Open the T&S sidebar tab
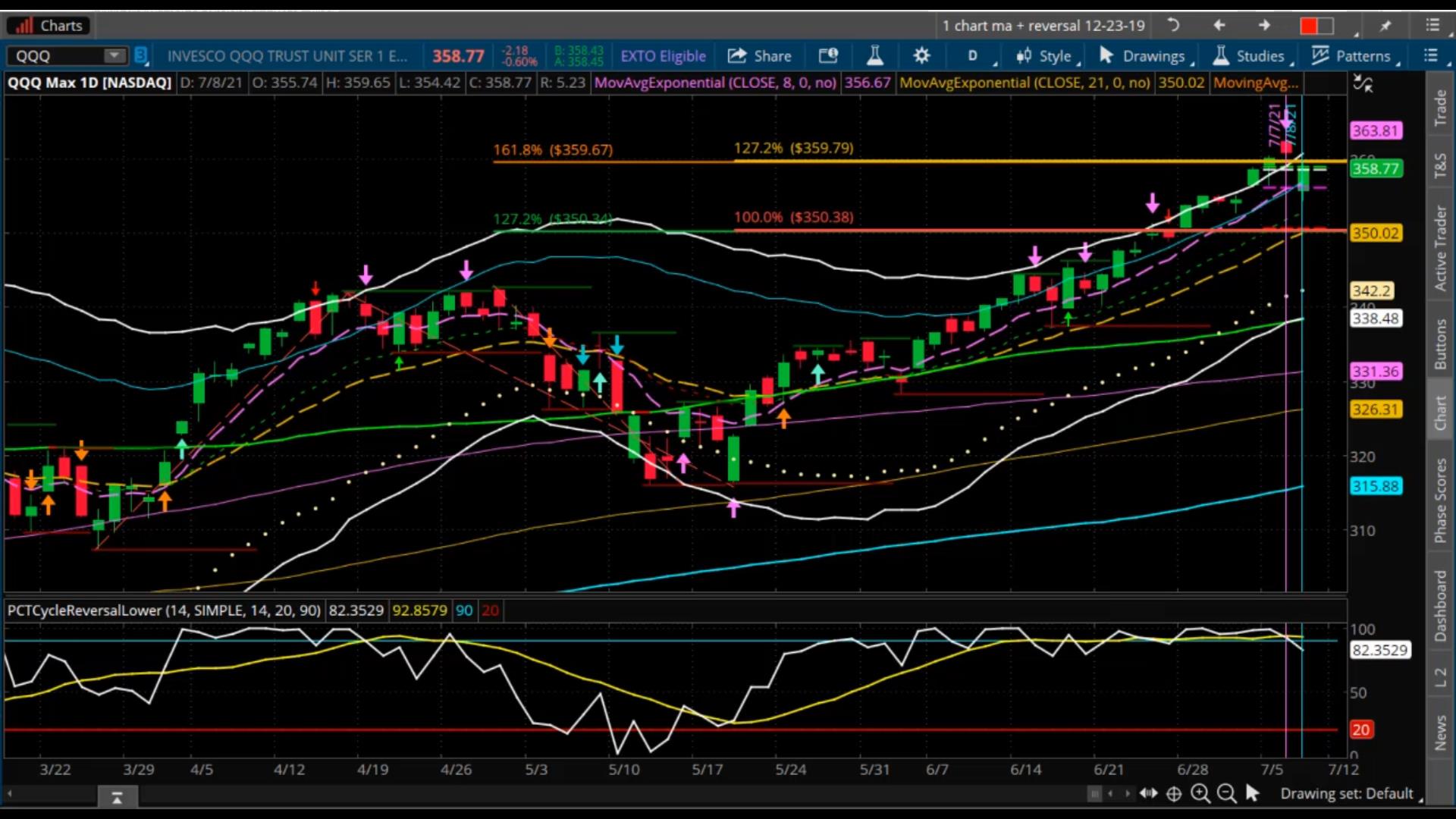Viewport: 1456px width, 819px height. click(x=1441, y=165)
